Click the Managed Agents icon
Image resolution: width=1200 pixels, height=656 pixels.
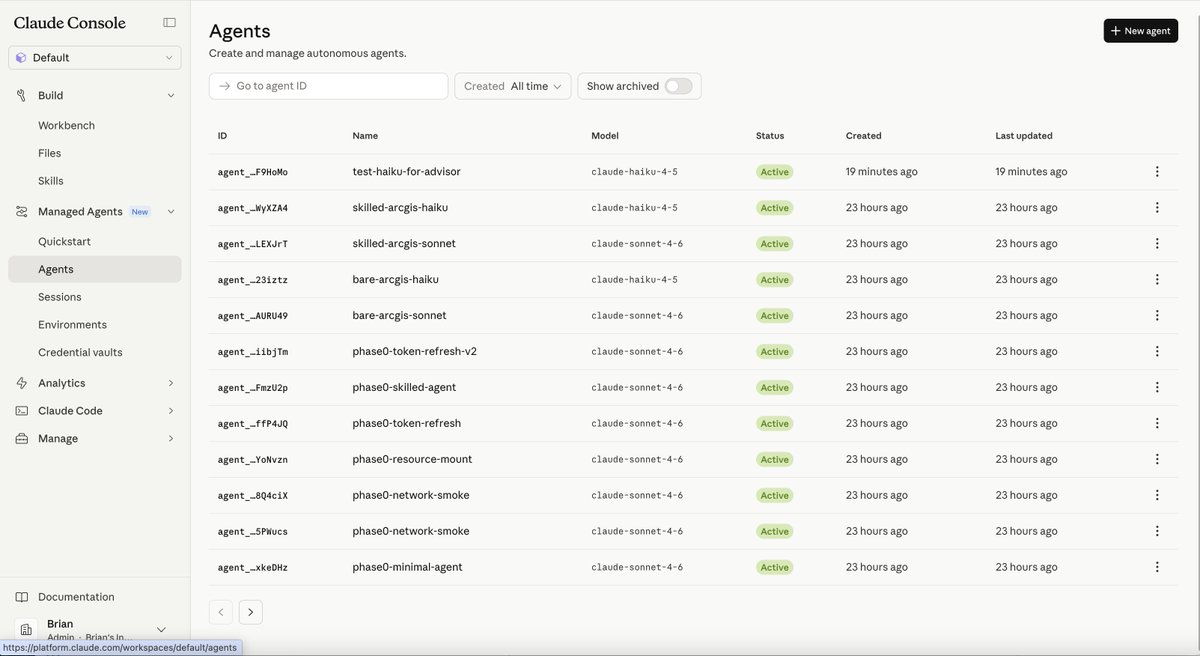click(22, 211)
